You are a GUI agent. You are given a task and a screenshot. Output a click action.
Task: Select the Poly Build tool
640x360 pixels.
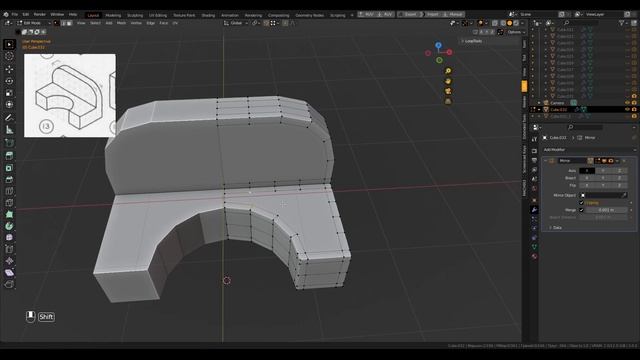pos(9,214)
